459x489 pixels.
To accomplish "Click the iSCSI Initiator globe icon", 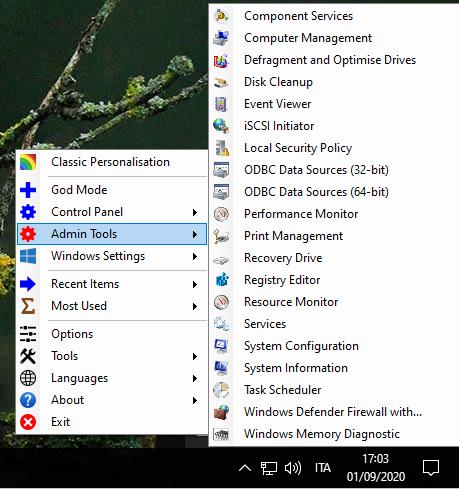I will pos(221,126).
